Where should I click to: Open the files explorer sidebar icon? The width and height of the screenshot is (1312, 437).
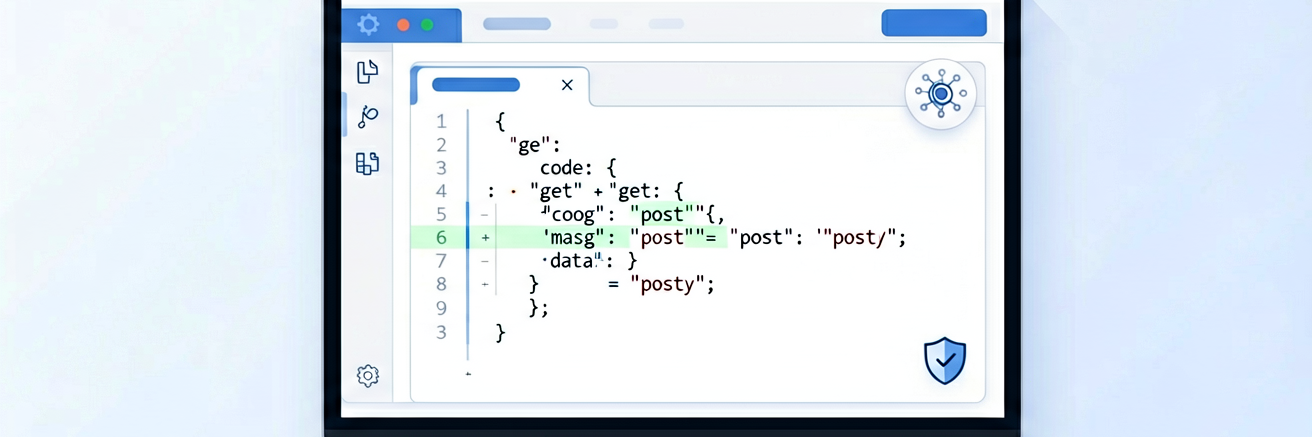pyautogui.click(x=368, y=71)
